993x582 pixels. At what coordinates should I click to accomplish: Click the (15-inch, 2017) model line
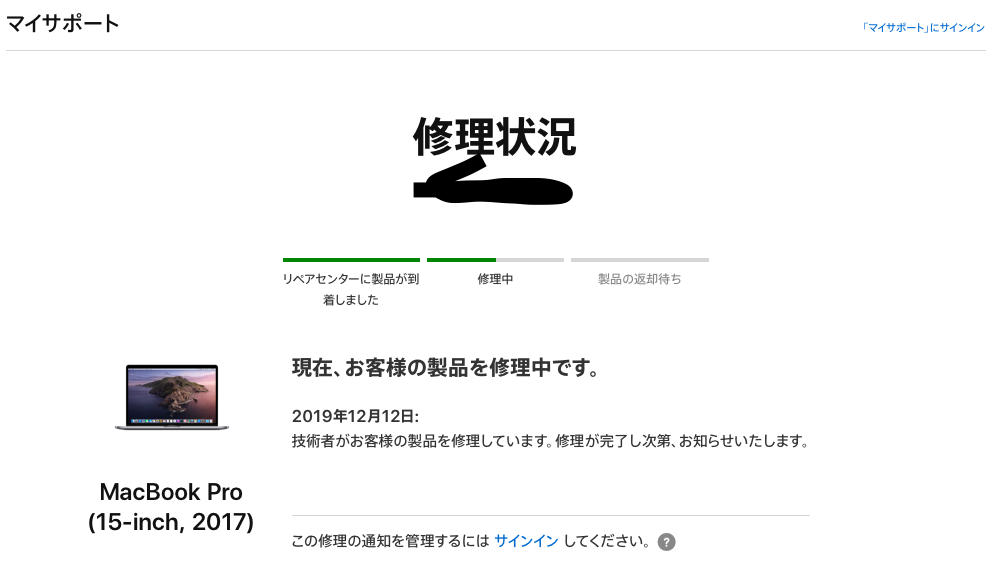(171, 522)
